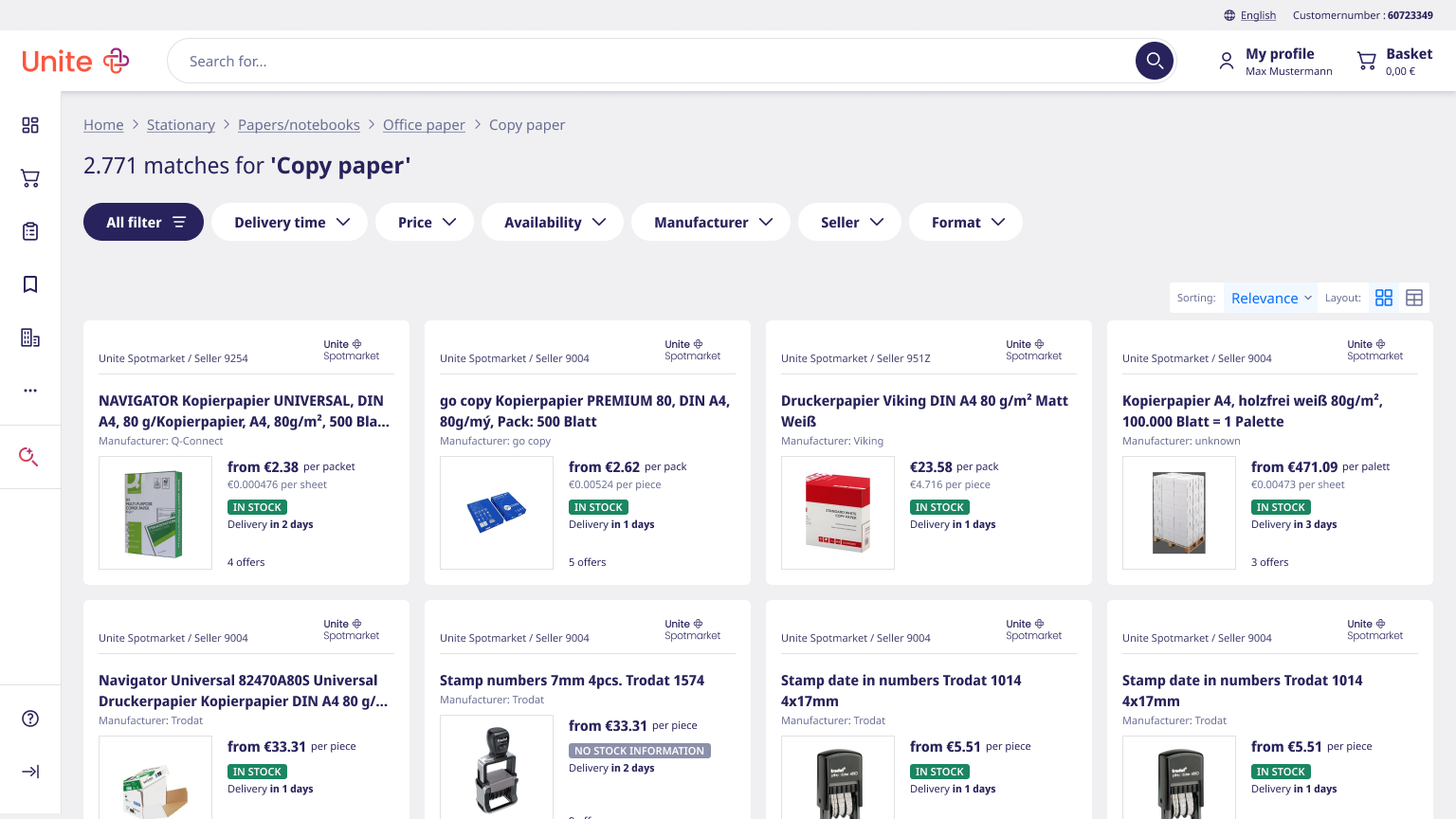
Task: Click 'Manufacturer: Q-Connect' text
Action: [161, 441]
